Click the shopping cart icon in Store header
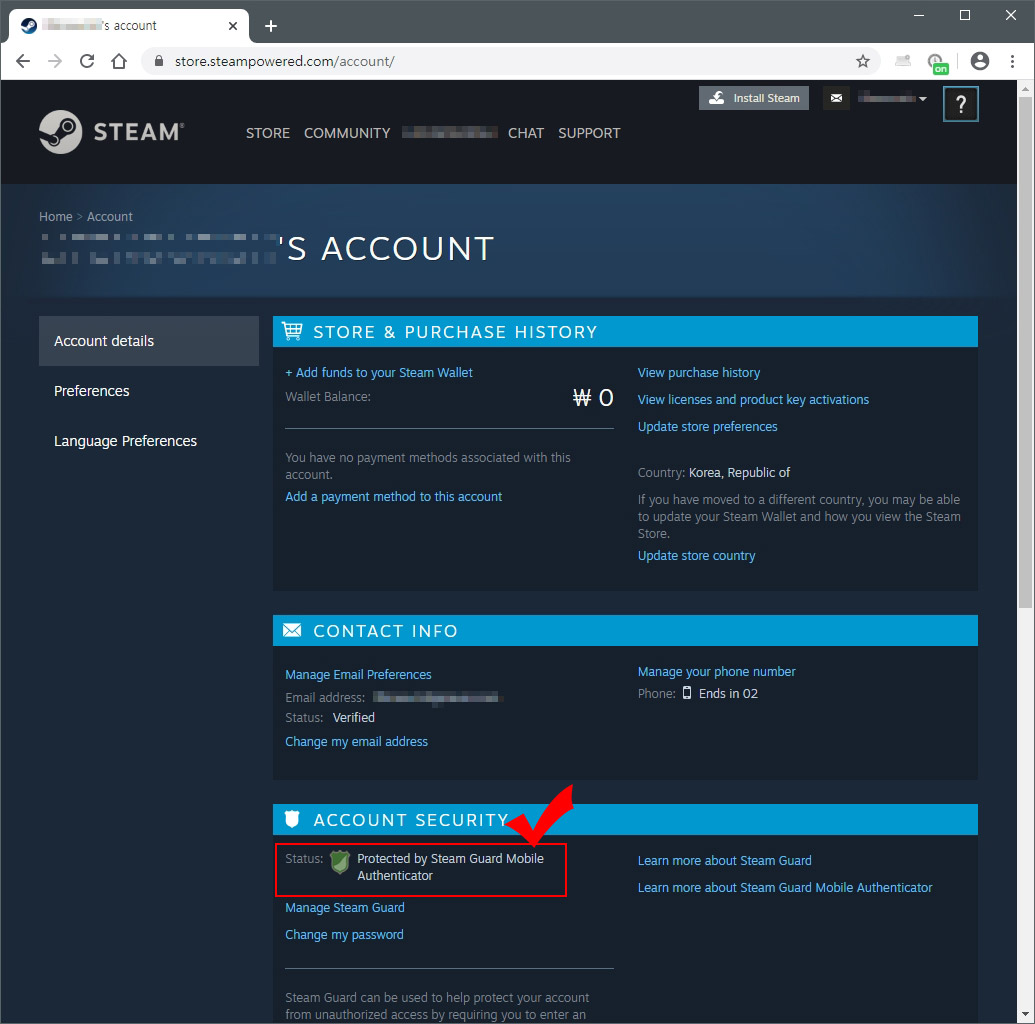 tap(292, 331)
